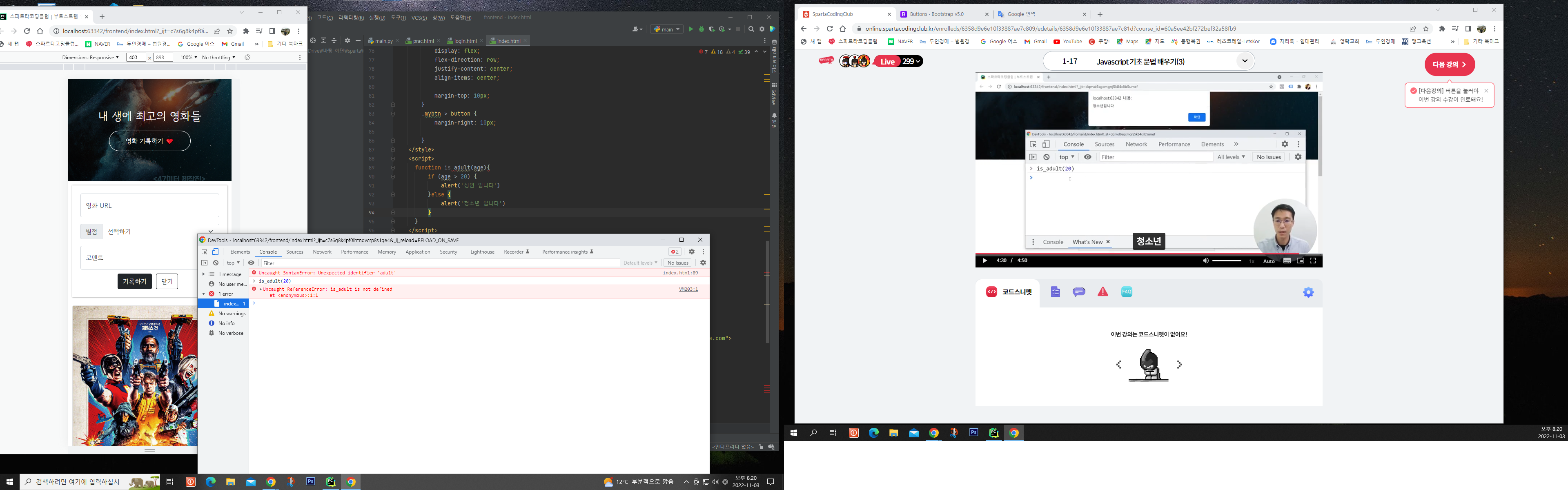Open the No throttling dropdown
The width and height of the screenshot is (1568, 490).
[218, 57]
